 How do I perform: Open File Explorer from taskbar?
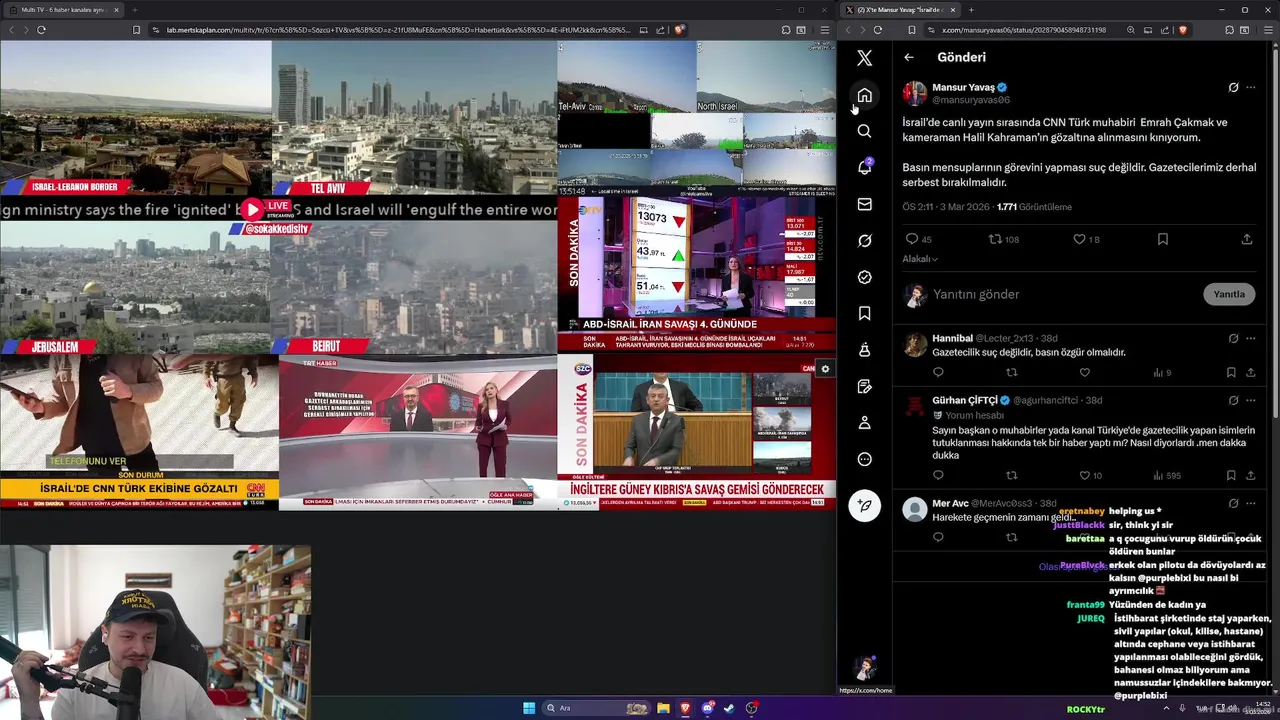click(663, 708)
